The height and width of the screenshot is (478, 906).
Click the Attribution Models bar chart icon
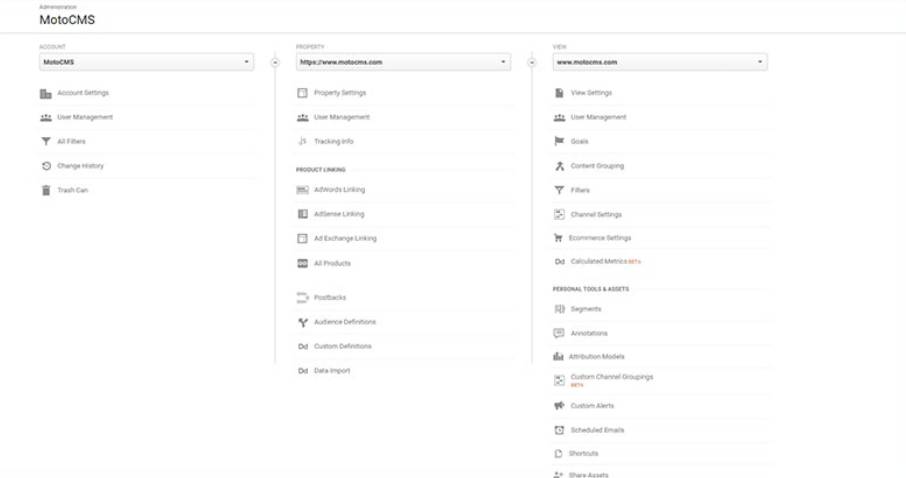coord(559,357)
